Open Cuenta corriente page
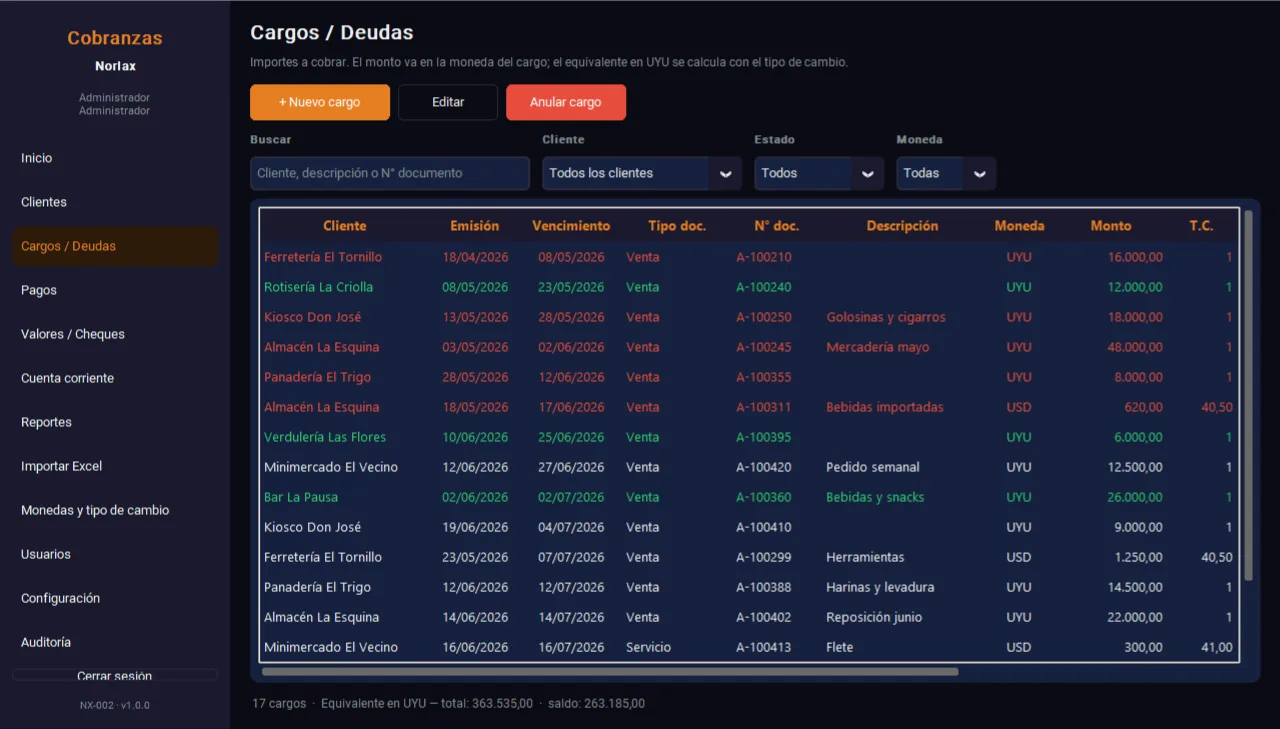This screenshot has height=729, width=1280. pos(115,378)
